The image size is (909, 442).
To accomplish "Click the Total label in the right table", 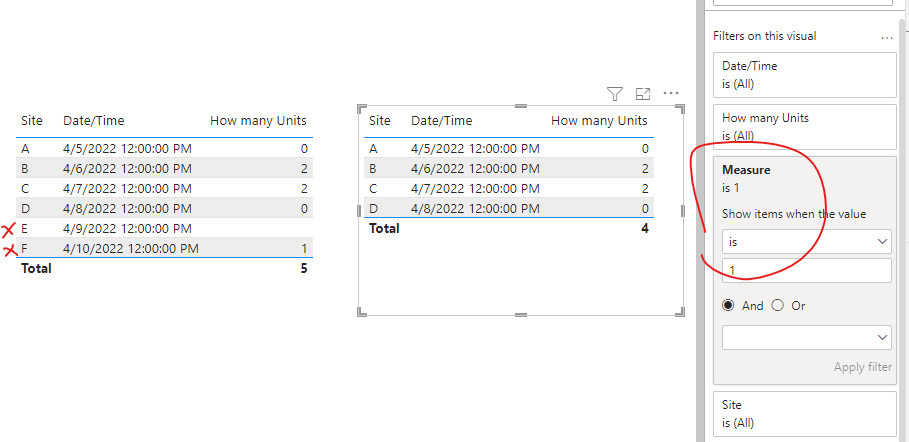I will tap(384, 228).
